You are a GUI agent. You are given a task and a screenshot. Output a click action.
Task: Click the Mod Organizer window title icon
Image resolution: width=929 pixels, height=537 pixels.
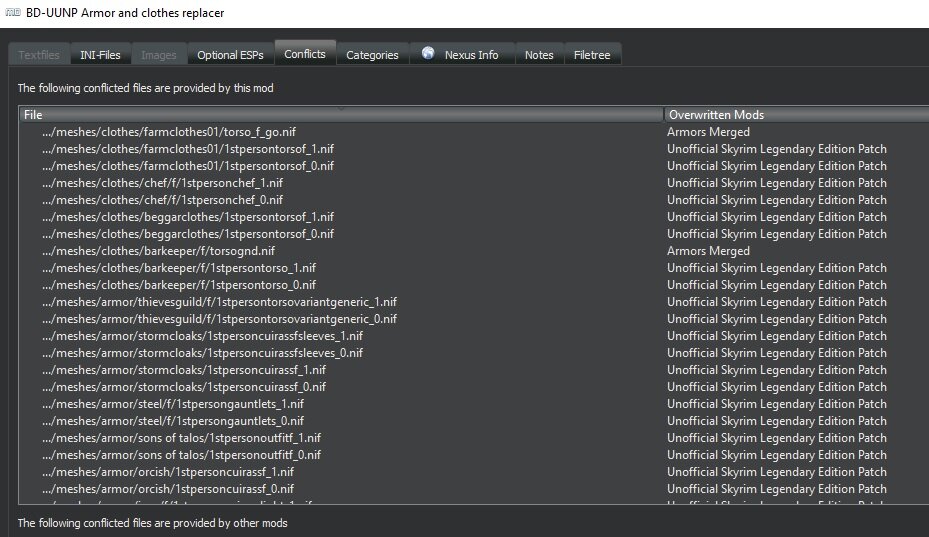(12, 12)
